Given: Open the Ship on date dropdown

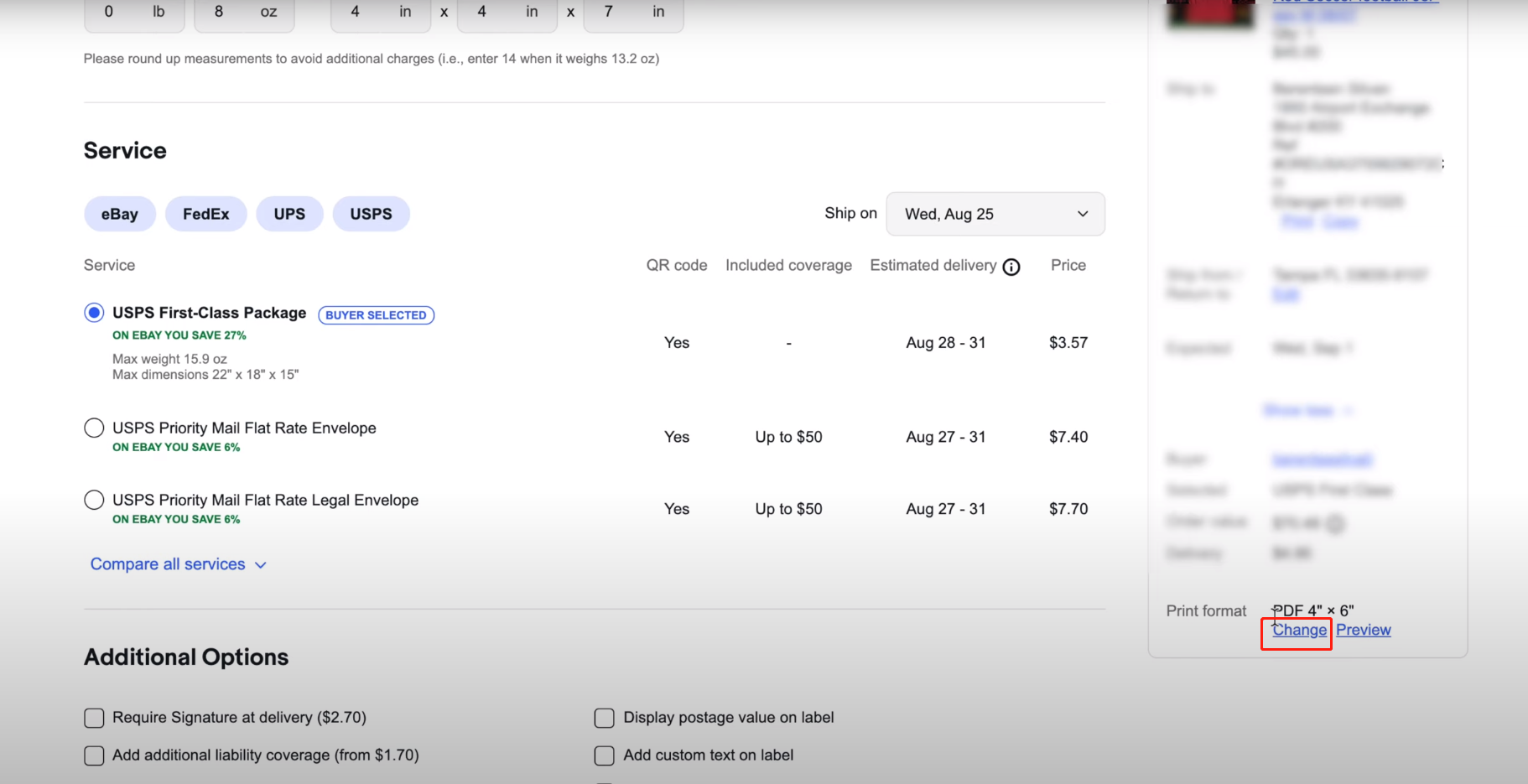Looking at the screenshot, I should (x=995, y=214).
